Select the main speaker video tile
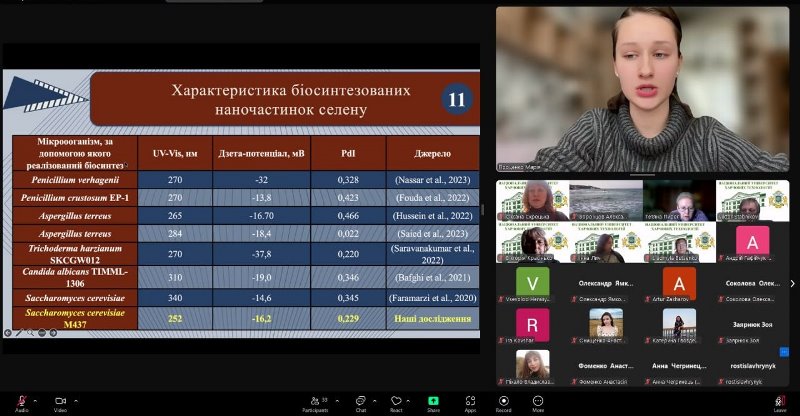The width and height of the screenshot is (800, 416). (642, 89)
